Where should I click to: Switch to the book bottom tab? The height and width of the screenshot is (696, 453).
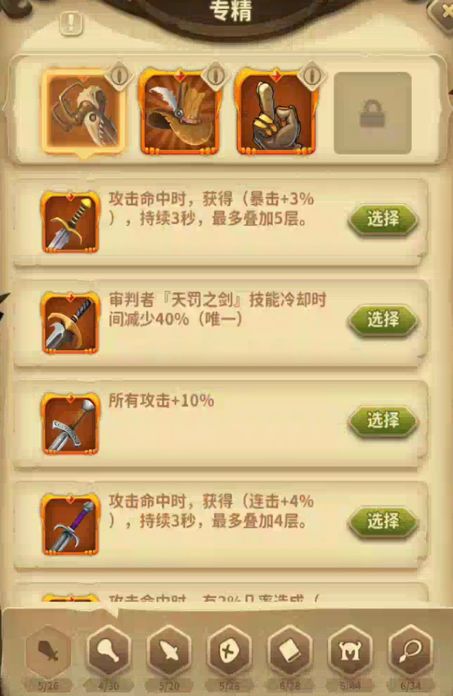point(290,652)
